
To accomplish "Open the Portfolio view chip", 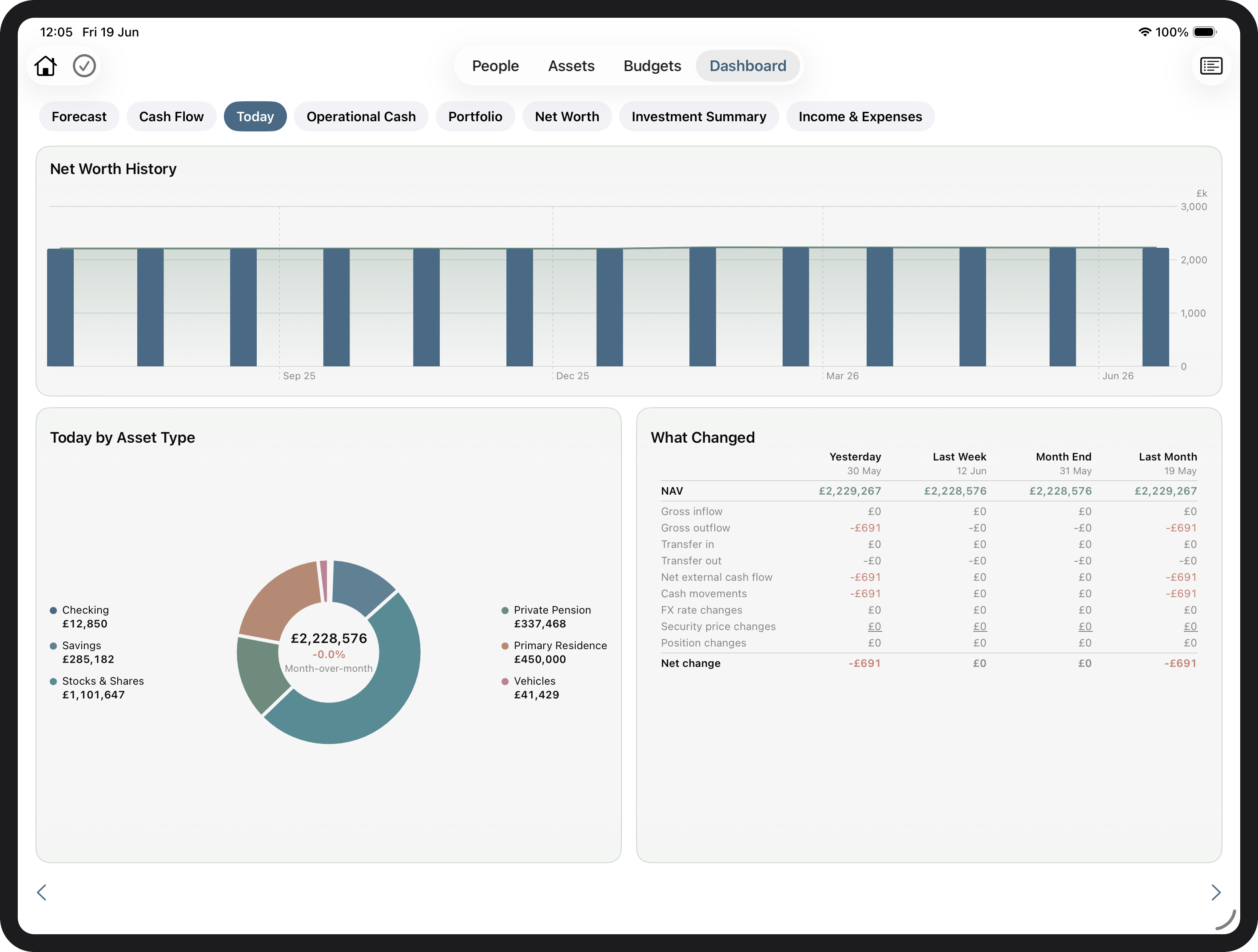I will click(x=475, y=116).
